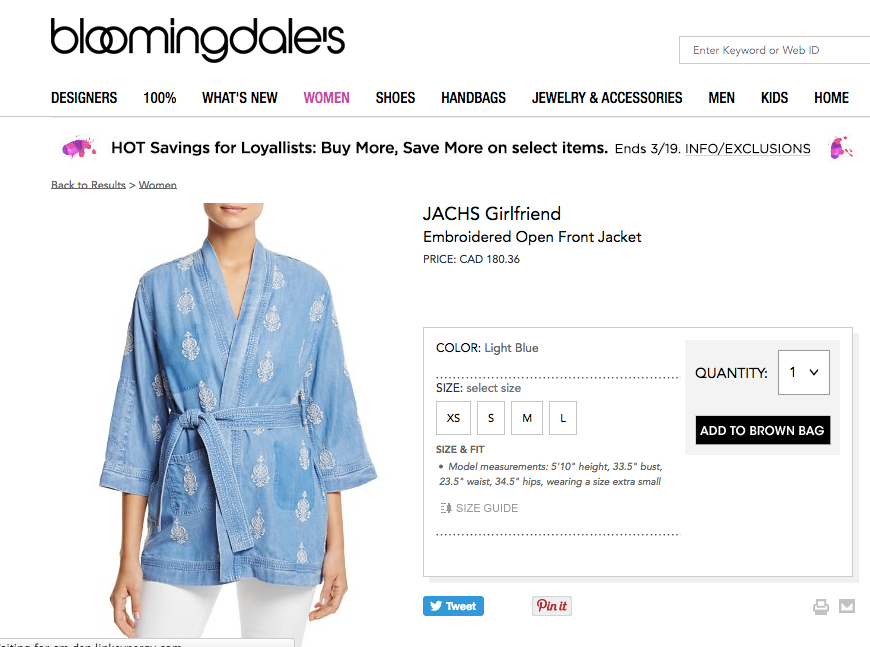Click the email envelope icon
Screen dimensions: 870x647
(847, 606)
